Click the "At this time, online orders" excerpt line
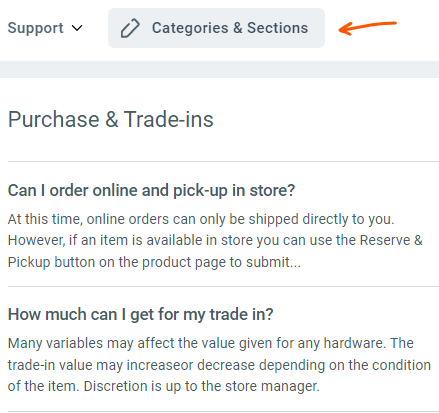The height and width of the screenshot is (413, 439). click(x=201, y=219)
